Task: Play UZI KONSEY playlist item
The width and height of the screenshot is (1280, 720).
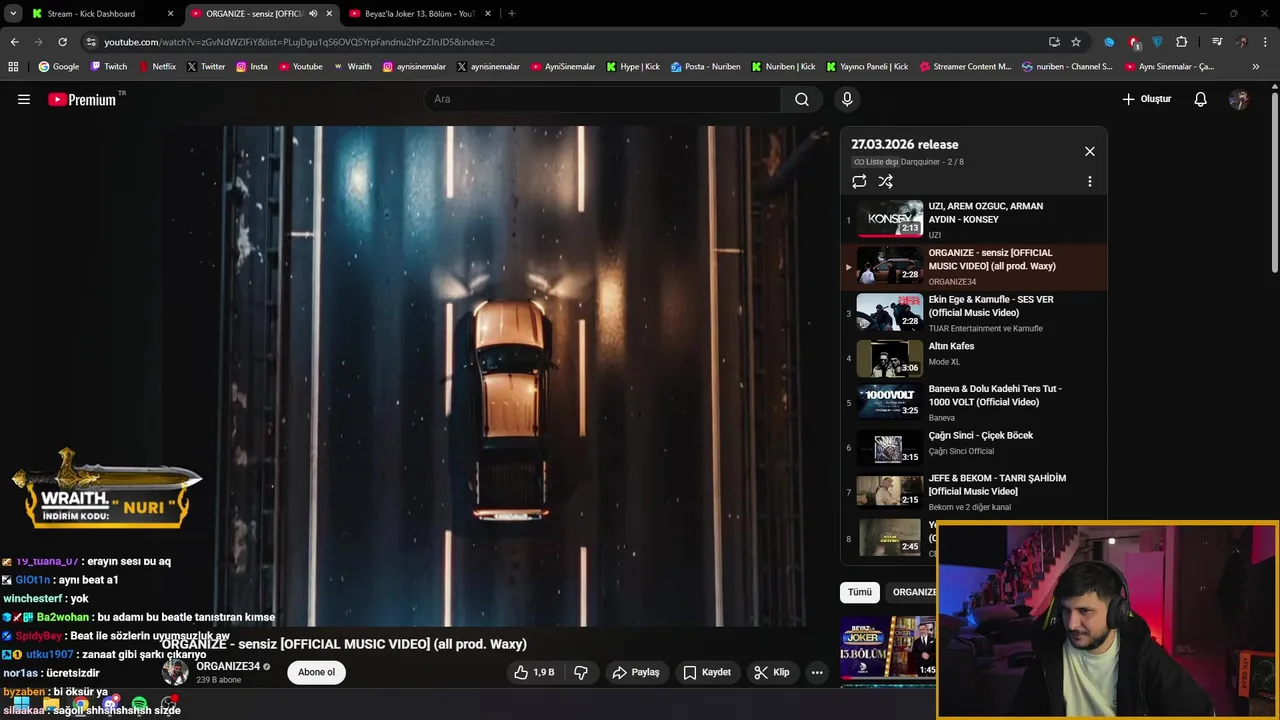Action: tap(974, 219)
